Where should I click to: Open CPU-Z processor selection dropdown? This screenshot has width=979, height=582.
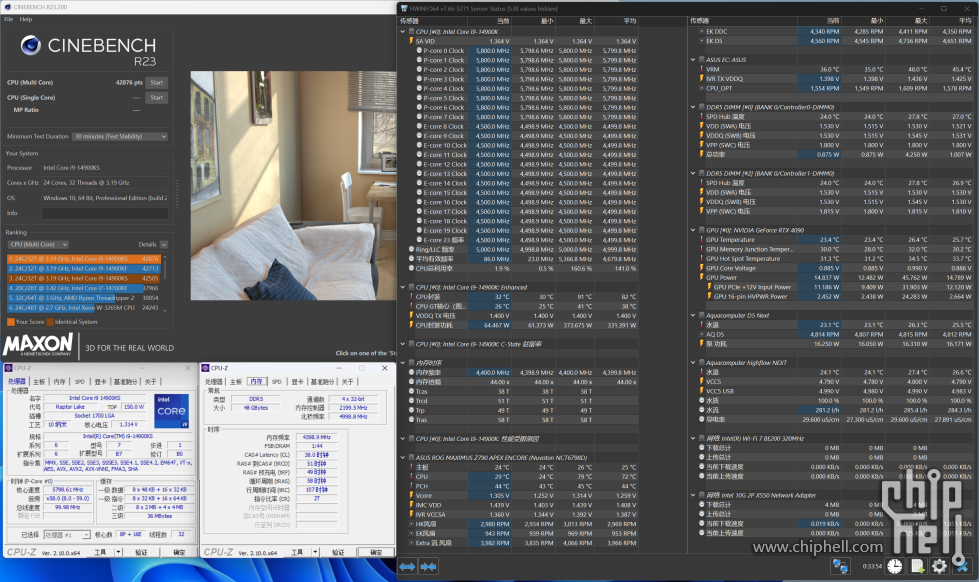67,535
